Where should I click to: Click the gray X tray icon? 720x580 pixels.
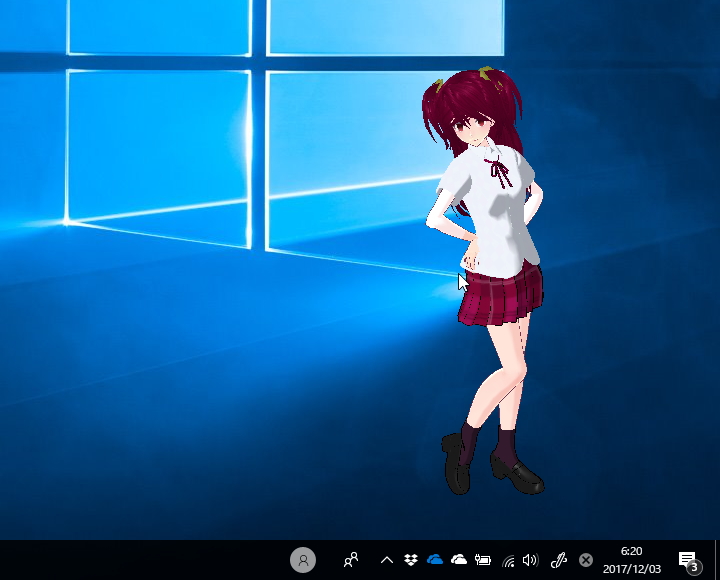(586, 560)
